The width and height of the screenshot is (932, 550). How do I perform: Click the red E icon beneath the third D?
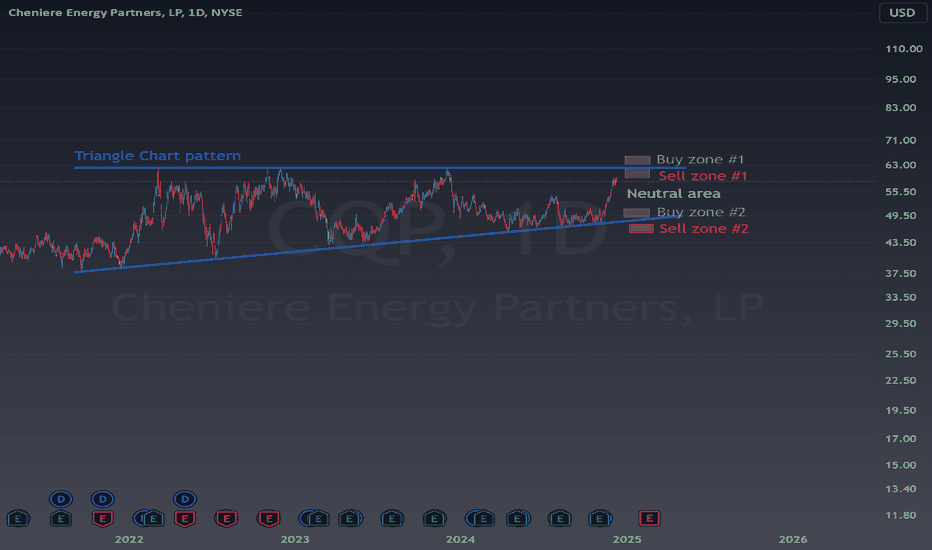(185, 518)
